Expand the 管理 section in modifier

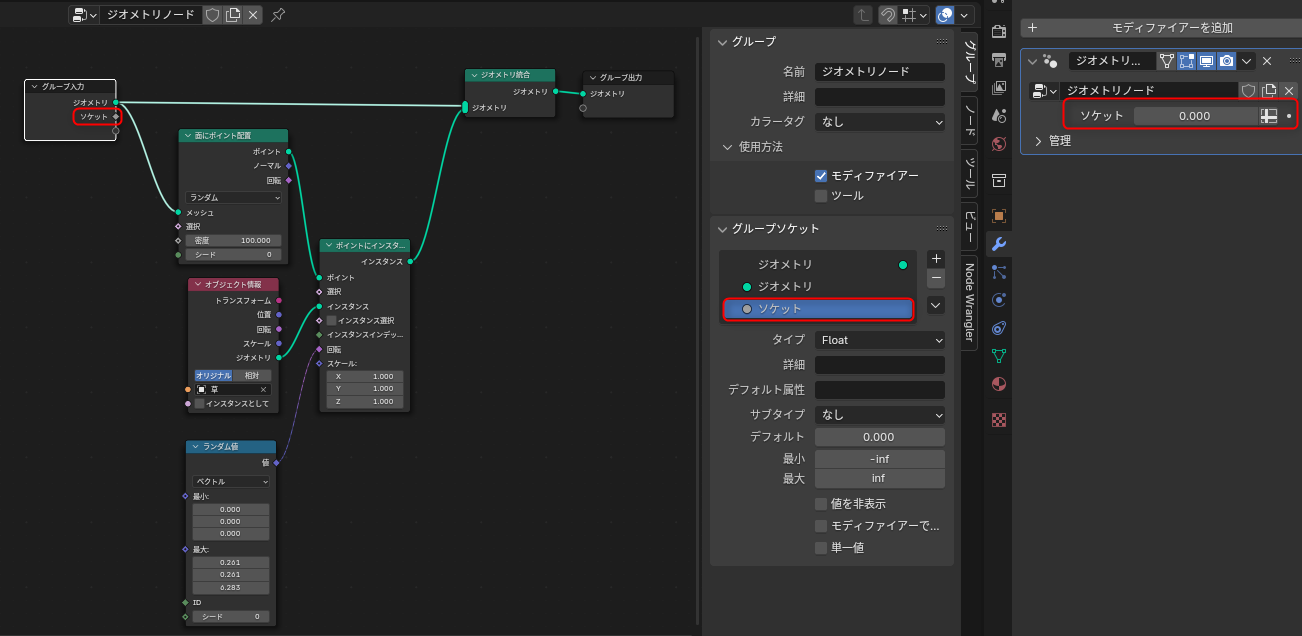[1039, 141]
